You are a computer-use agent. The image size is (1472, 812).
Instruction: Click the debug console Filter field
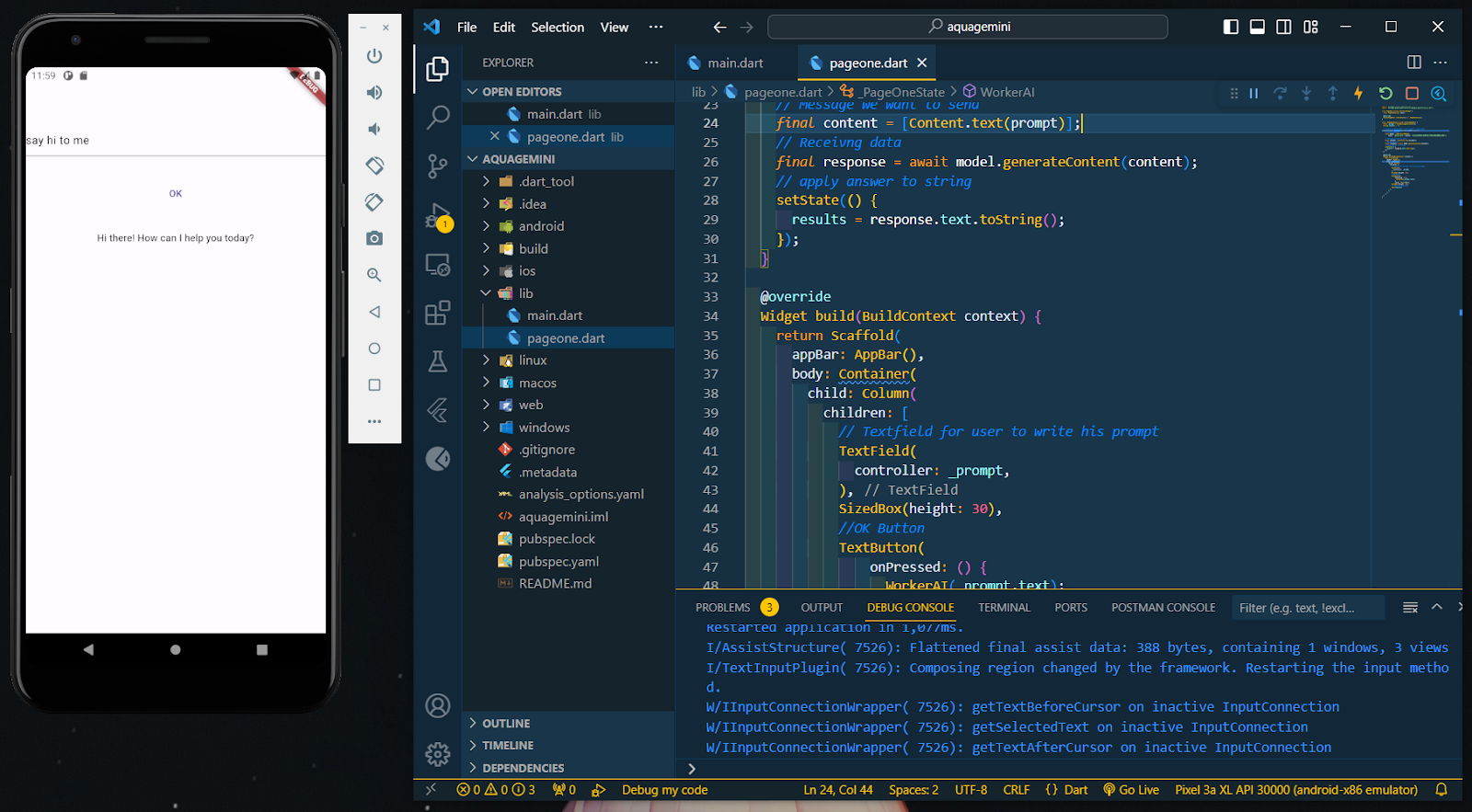pos(1309,607)
